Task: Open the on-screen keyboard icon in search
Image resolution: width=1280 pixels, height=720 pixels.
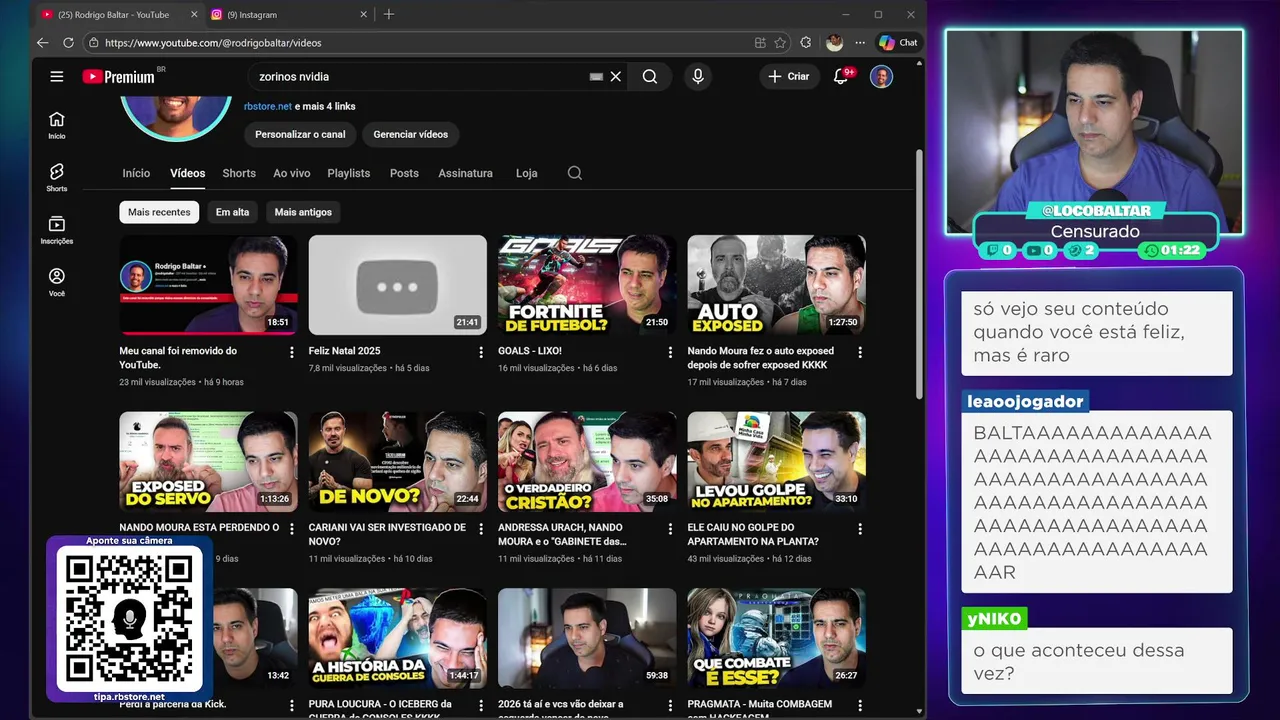Action: pyautogui.click(x=596, y=76)
